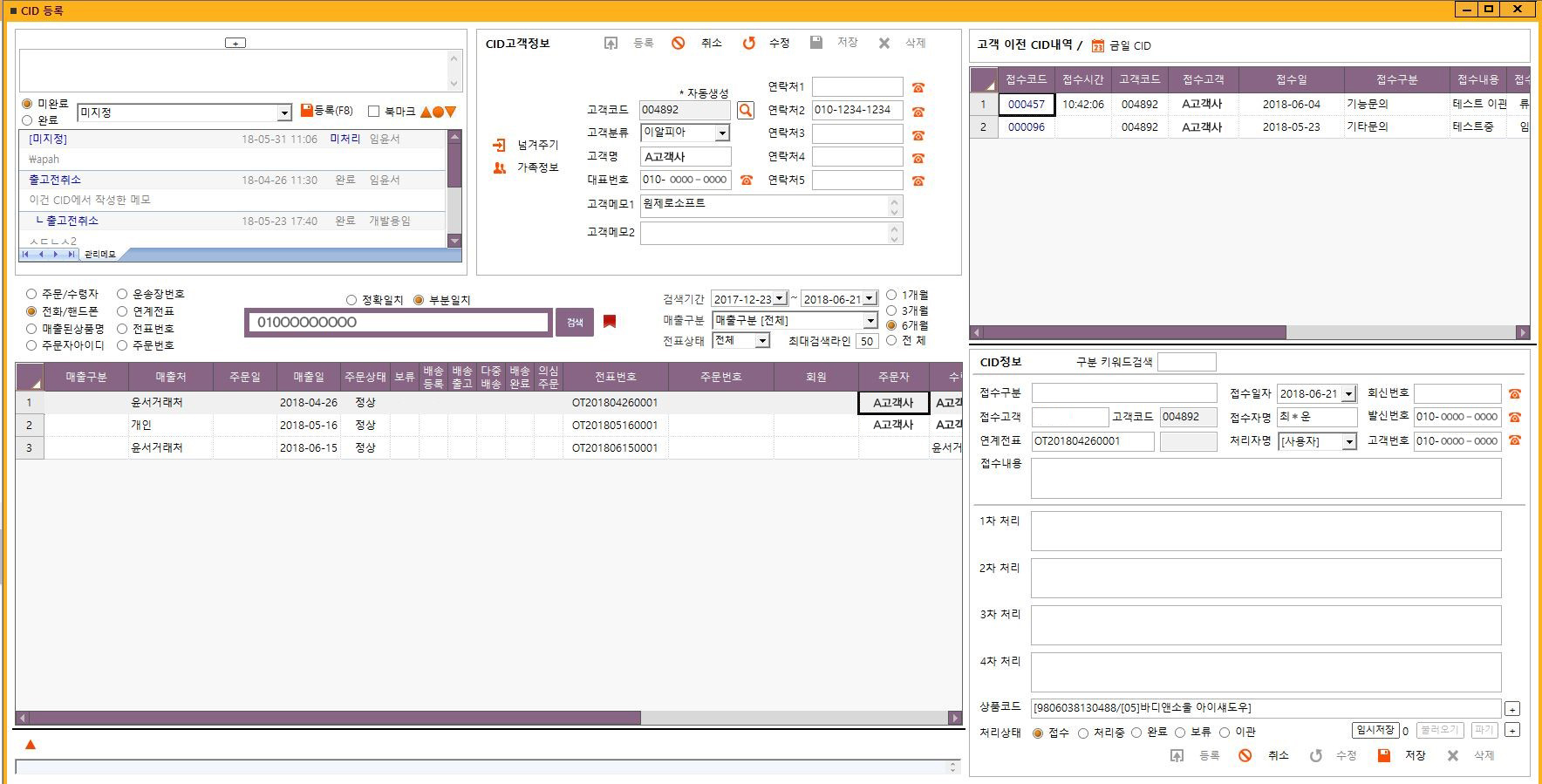Switch to the 관리메모 tab
Image resolution: width=1542 pixels, height=784 pixels.
pyautogui.click(x=100, y=255)
